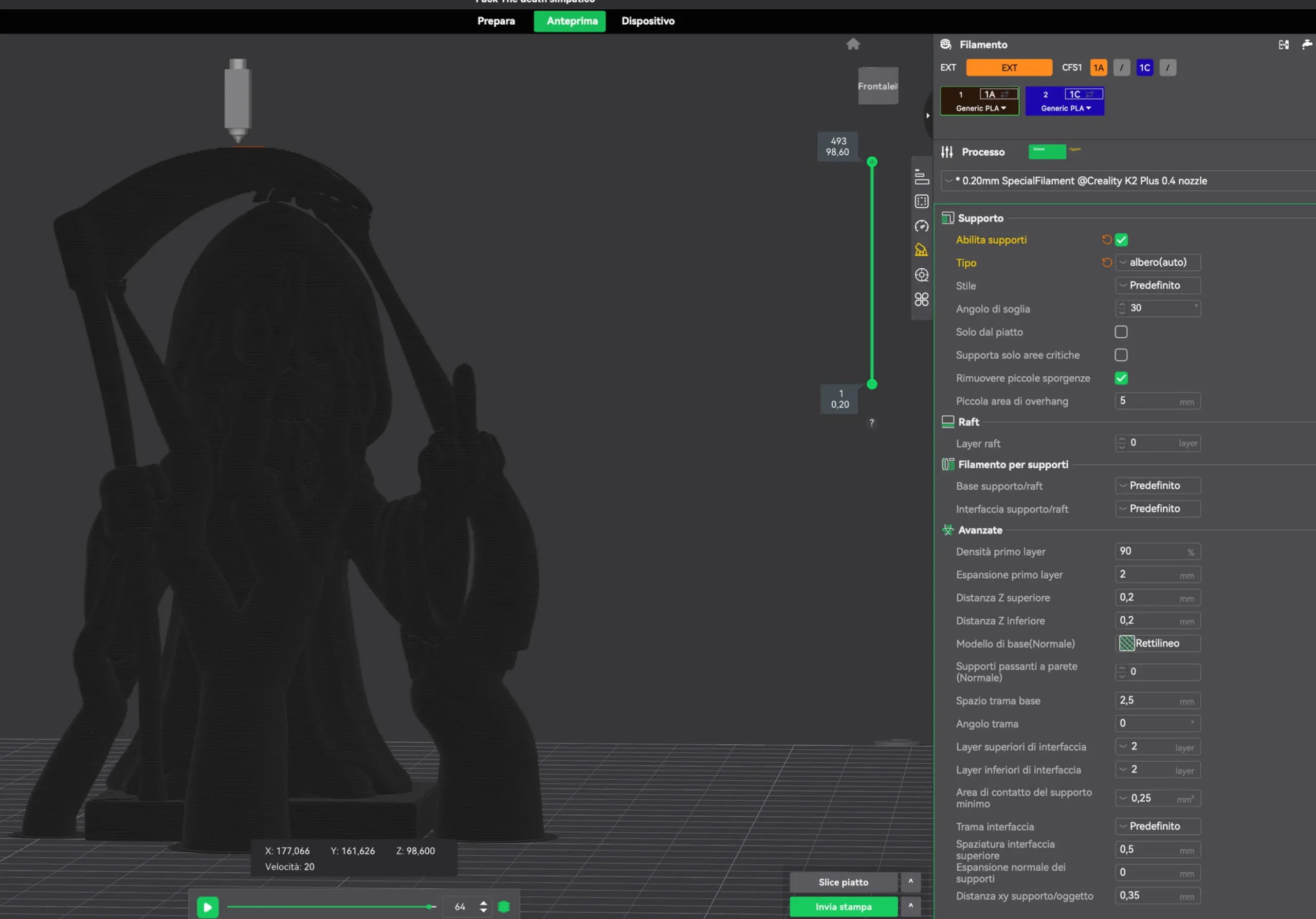Click the home view icon
This screenshot has width=1316, height=919.
tap(853, 44)
